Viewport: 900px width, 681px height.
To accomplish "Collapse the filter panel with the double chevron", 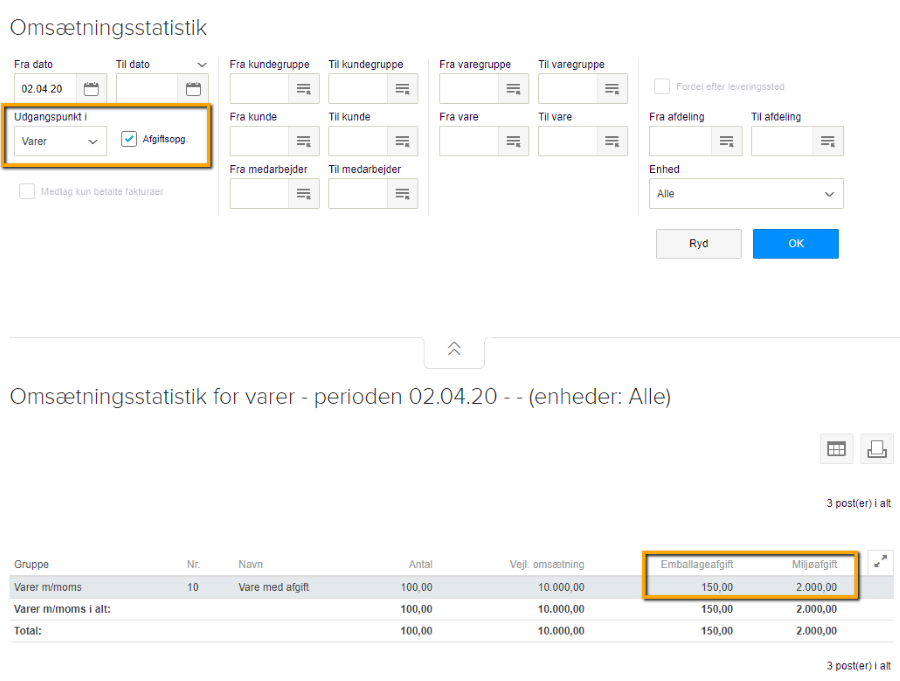I will pos(454,349).
